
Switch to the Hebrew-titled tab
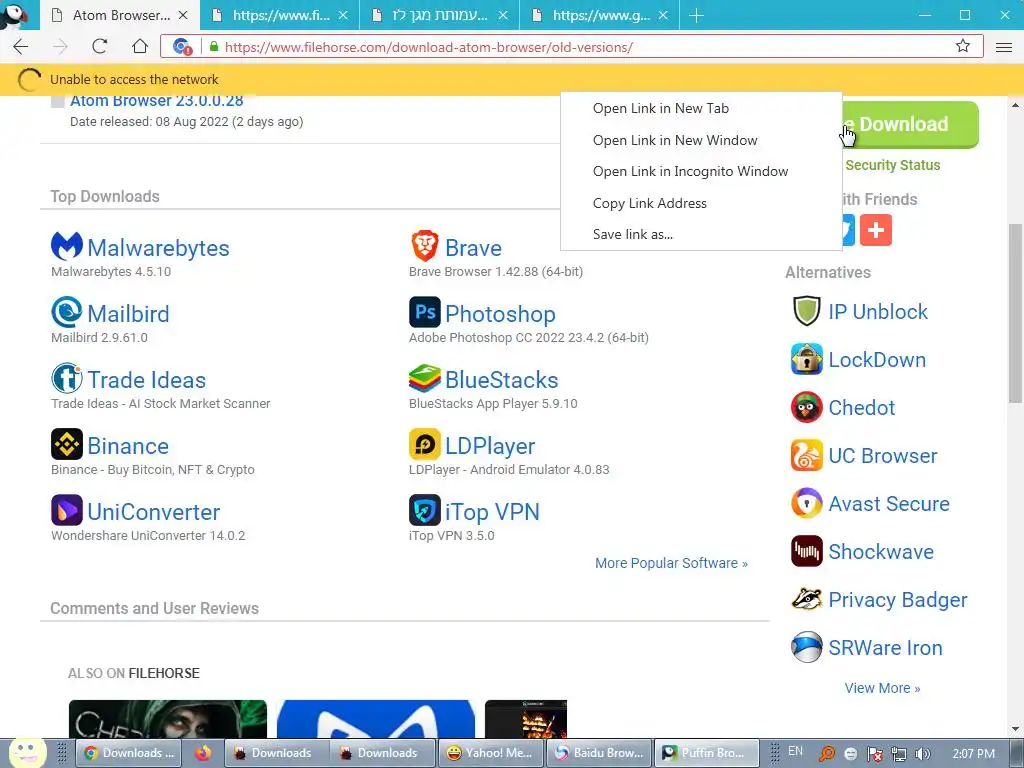tap(440, 15)
